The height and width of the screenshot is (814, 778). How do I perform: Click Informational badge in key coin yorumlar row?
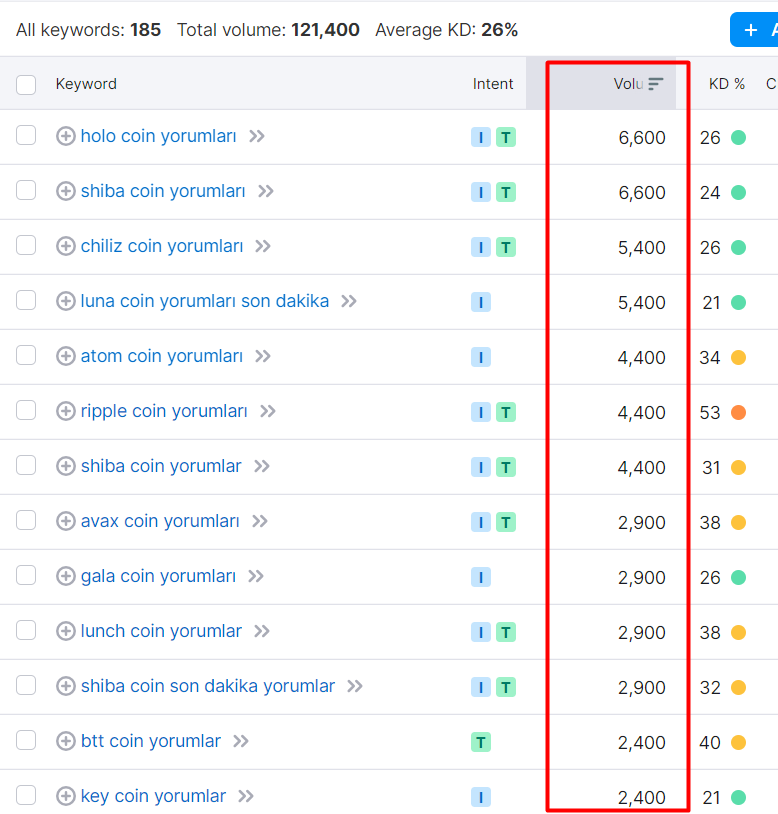pyautogui.click(x=481, y=797)
